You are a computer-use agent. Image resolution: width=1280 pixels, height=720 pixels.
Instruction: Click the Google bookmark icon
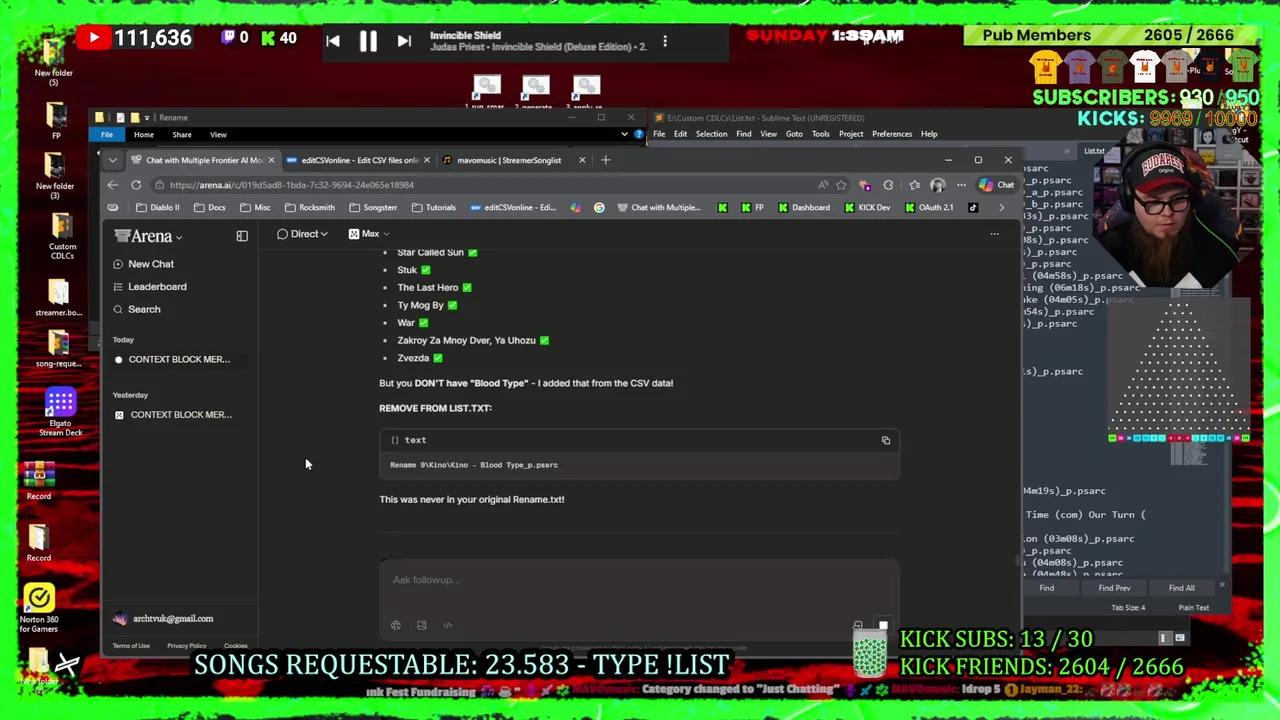pos(599,208)
